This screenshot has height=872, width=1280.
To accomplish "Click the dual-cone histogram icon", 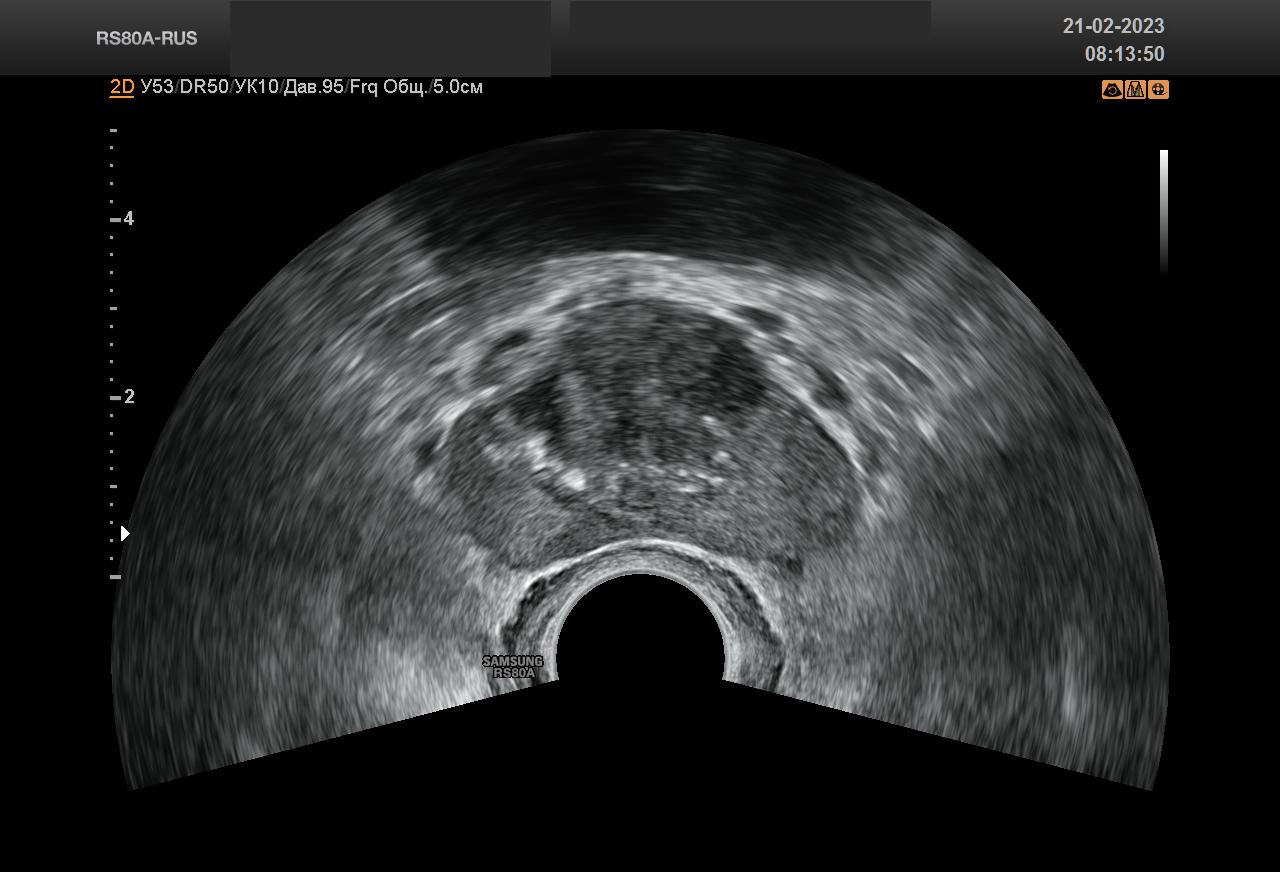I will coord(1135,90).
